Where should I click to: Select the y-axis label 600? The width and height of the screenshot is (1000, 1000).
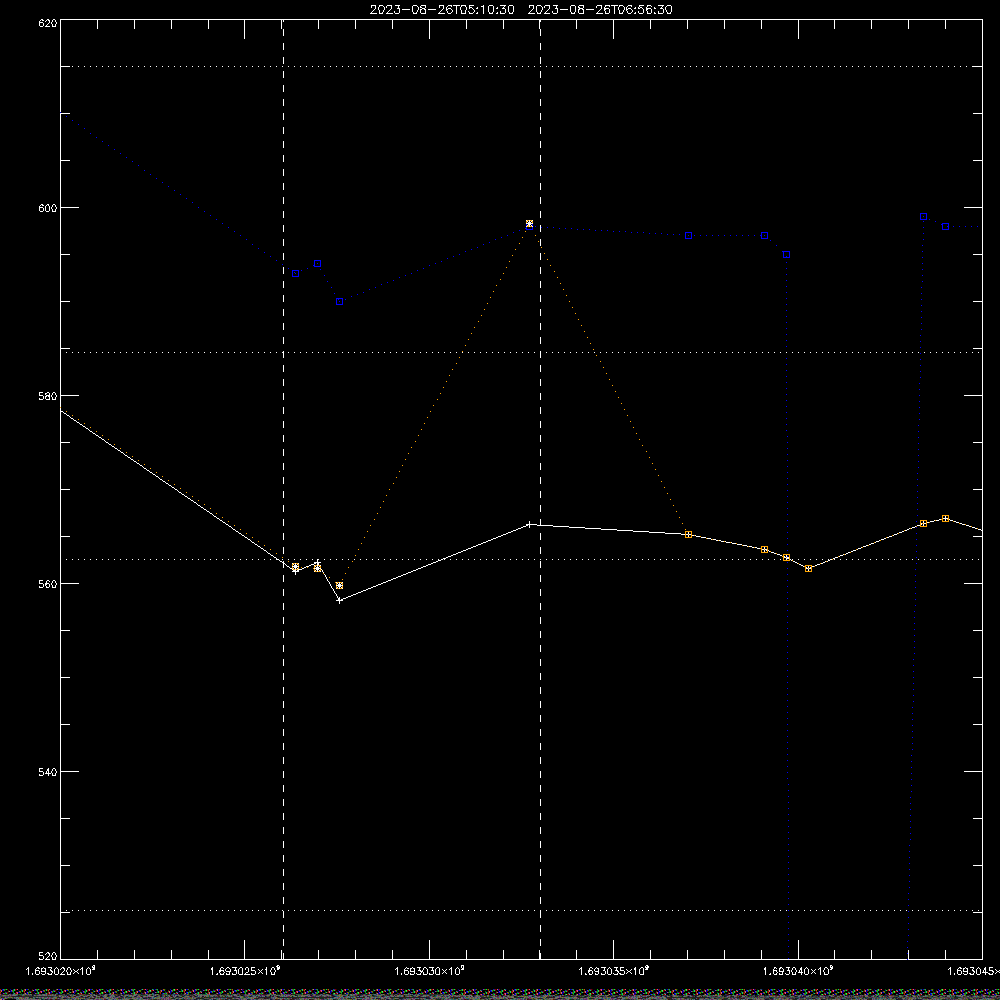(x=48, y=208)
